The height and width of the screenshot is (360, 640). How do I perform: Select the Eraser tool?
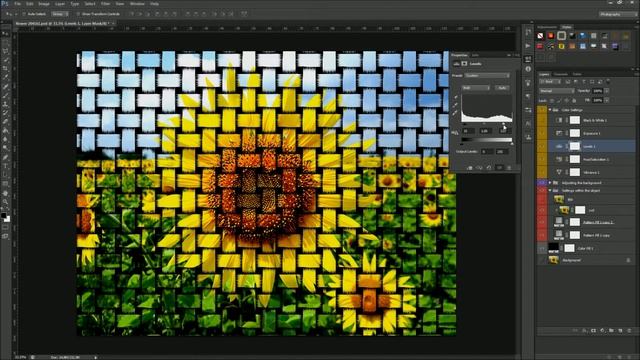pos(6,122)
